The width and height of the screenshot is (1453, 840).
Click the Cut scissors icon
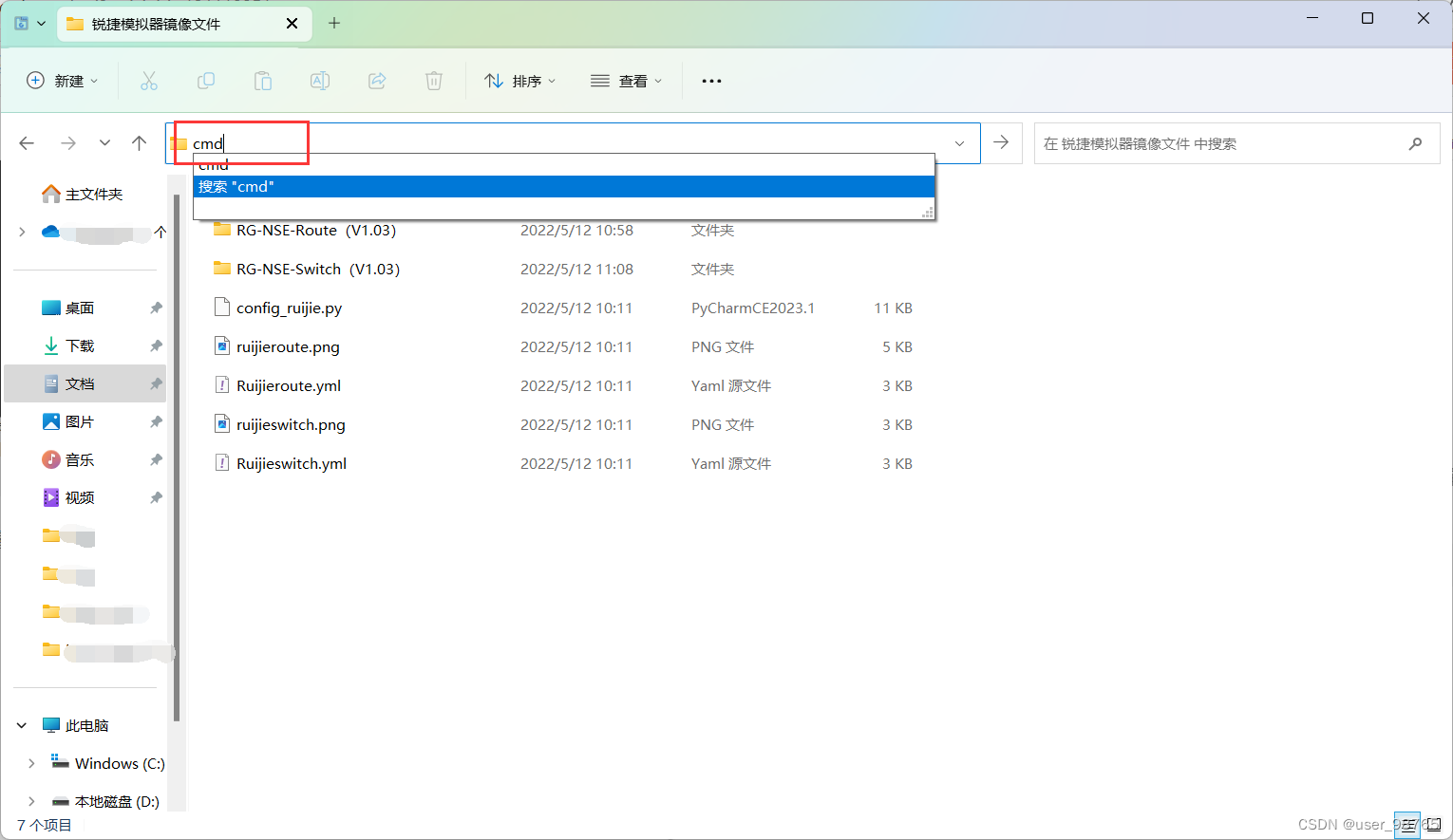coord(149,81)
